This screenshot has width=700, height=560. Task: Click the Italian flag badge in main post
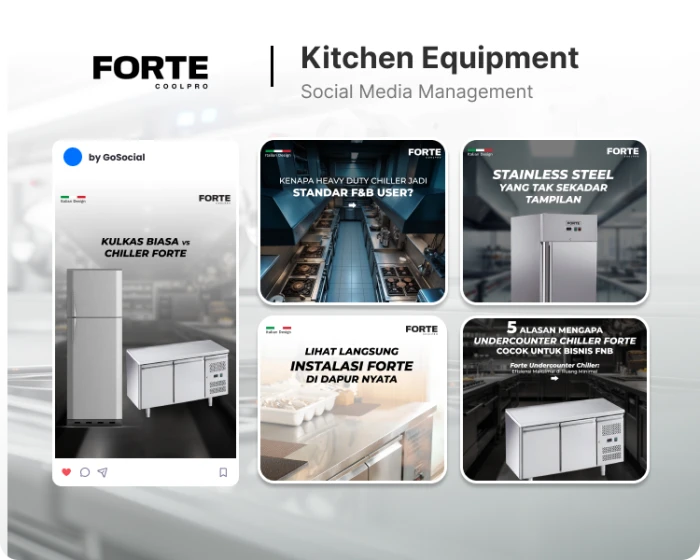[73, 199]
